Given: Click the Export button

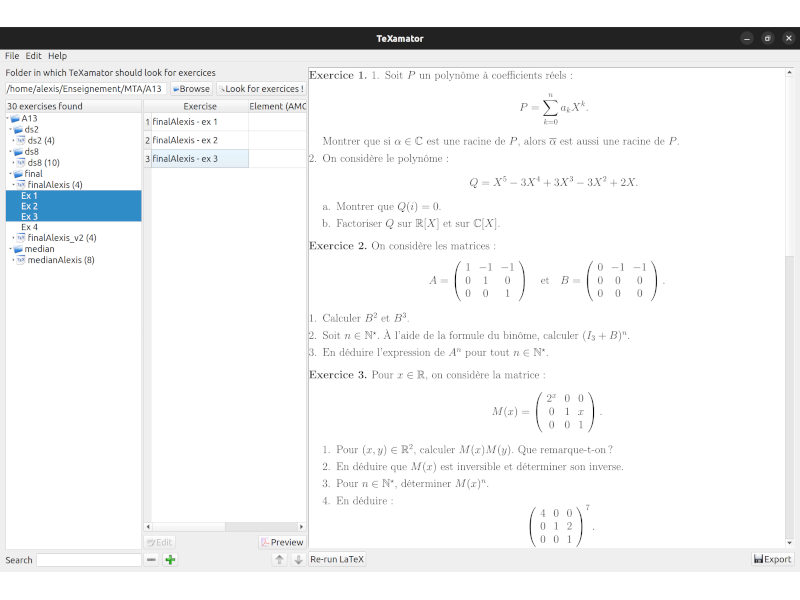Looking at the screenshot, I should pyautogui.click(x=772, y=560).
